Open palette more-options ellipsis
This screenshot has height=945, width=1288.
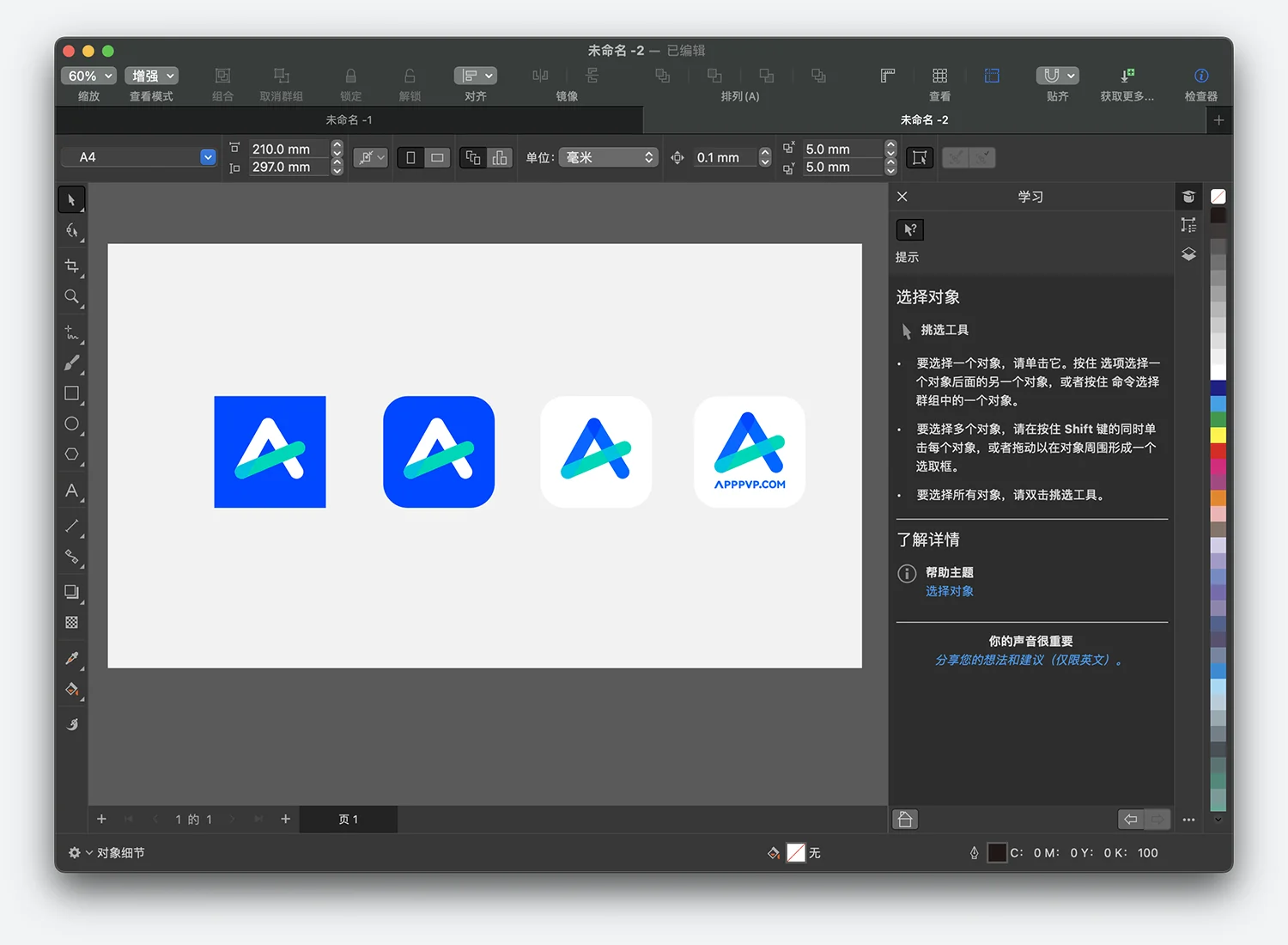(x=1188, y=820)
